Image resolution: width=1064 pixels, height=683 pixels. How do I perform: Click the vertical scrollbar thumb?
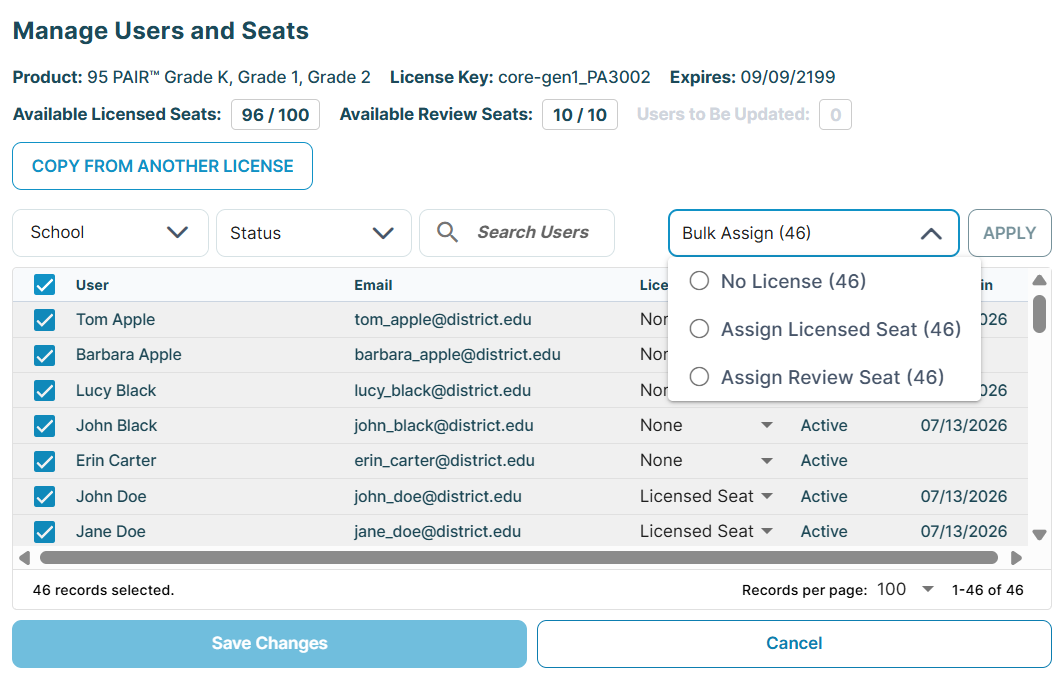[x=1039, y=314]
